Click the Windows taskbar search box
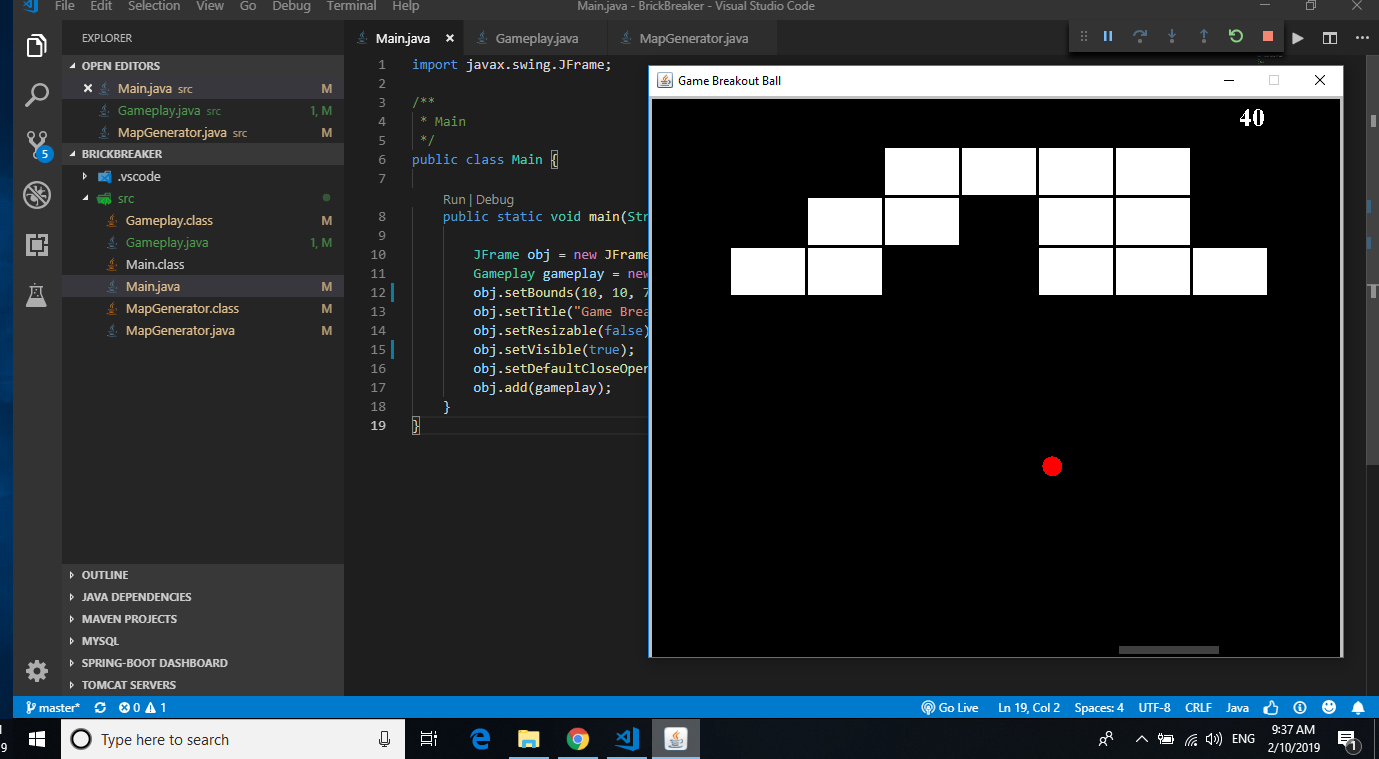 click(233, 739)
